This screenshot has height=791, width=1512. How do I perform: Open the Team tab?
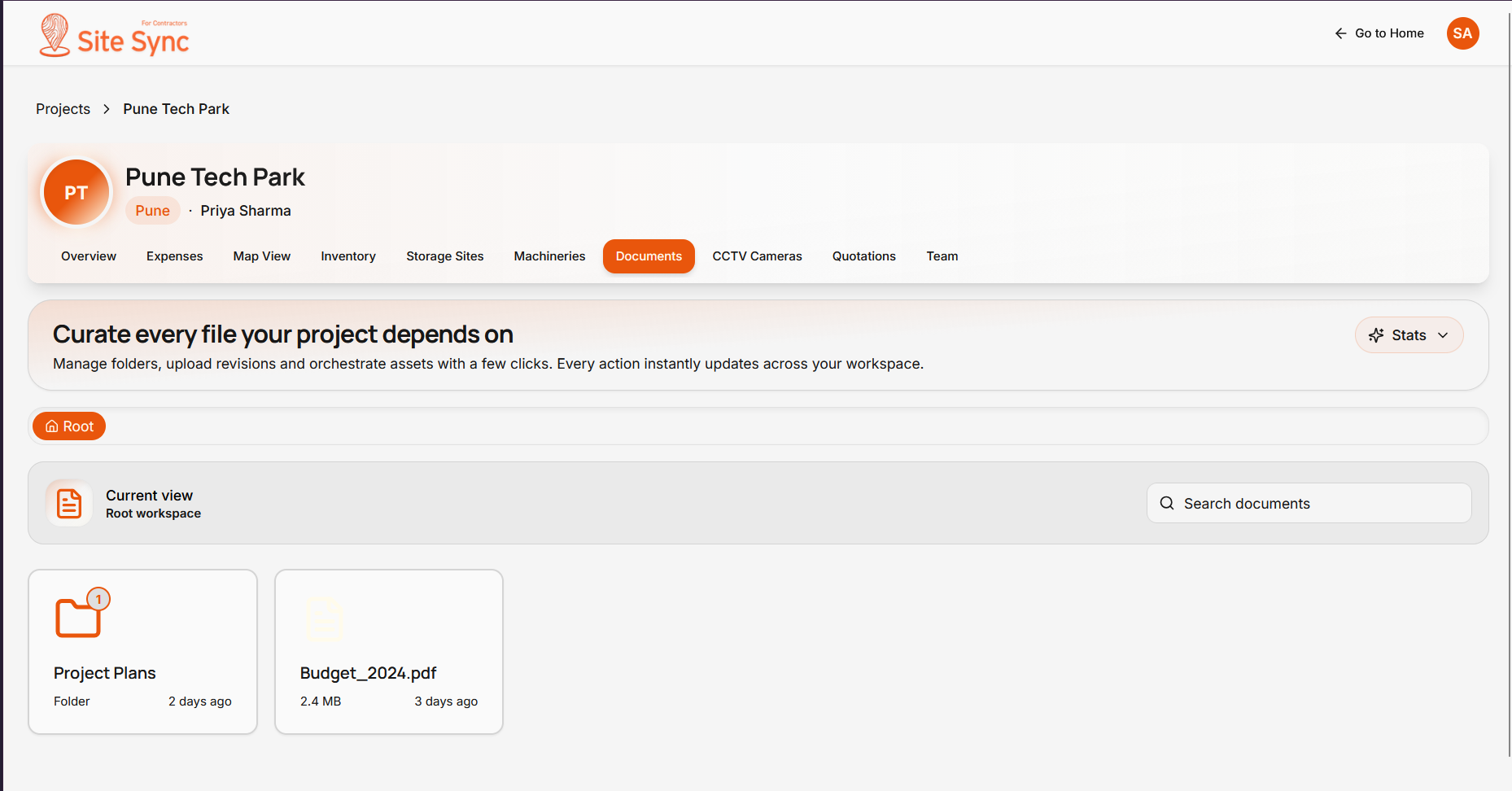(942, 256)
